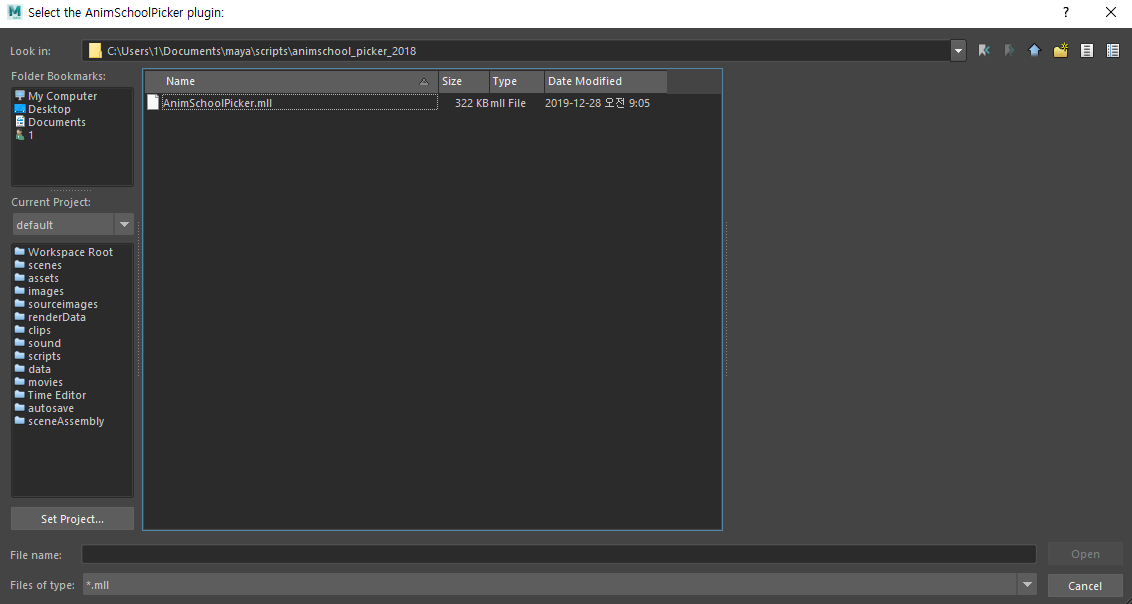Create a new folder
This screenshot has height=604, width=1132.
pos(1061,51)
